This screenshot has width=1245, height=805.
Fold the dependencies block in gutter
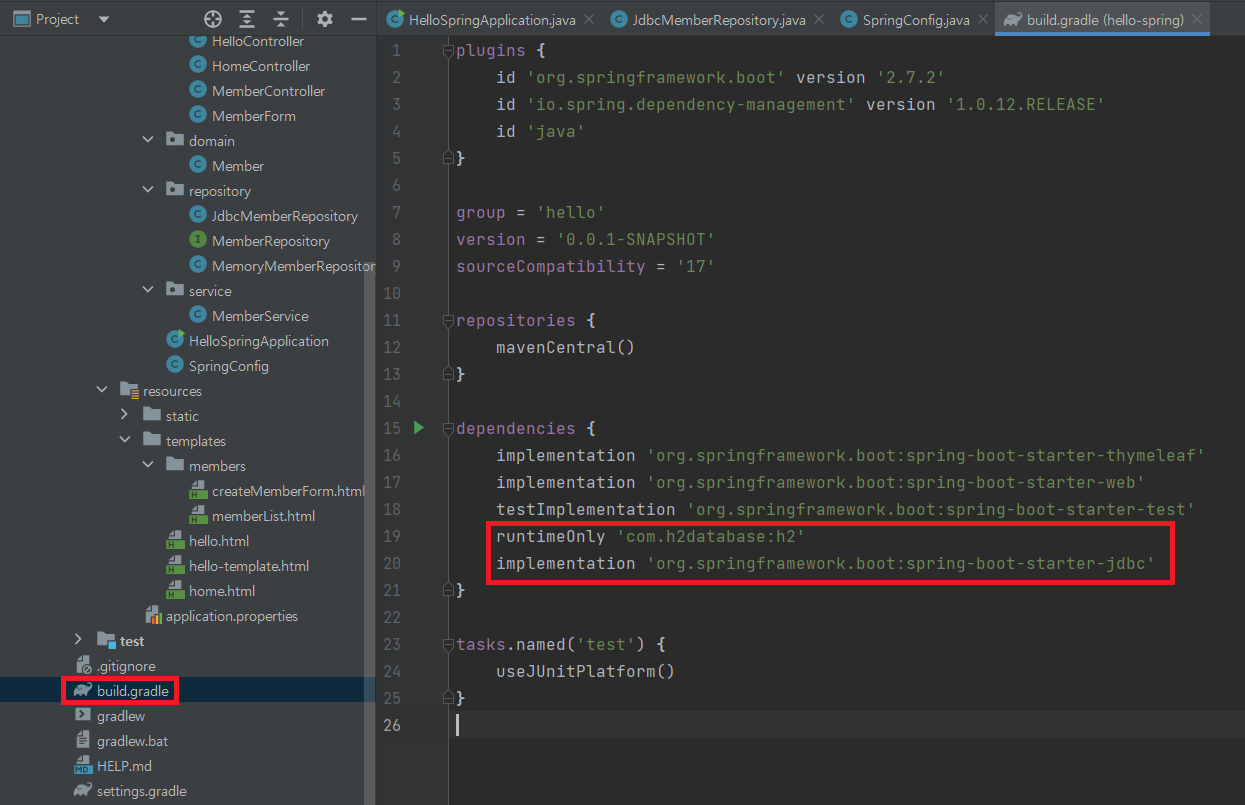pos(447,428)
